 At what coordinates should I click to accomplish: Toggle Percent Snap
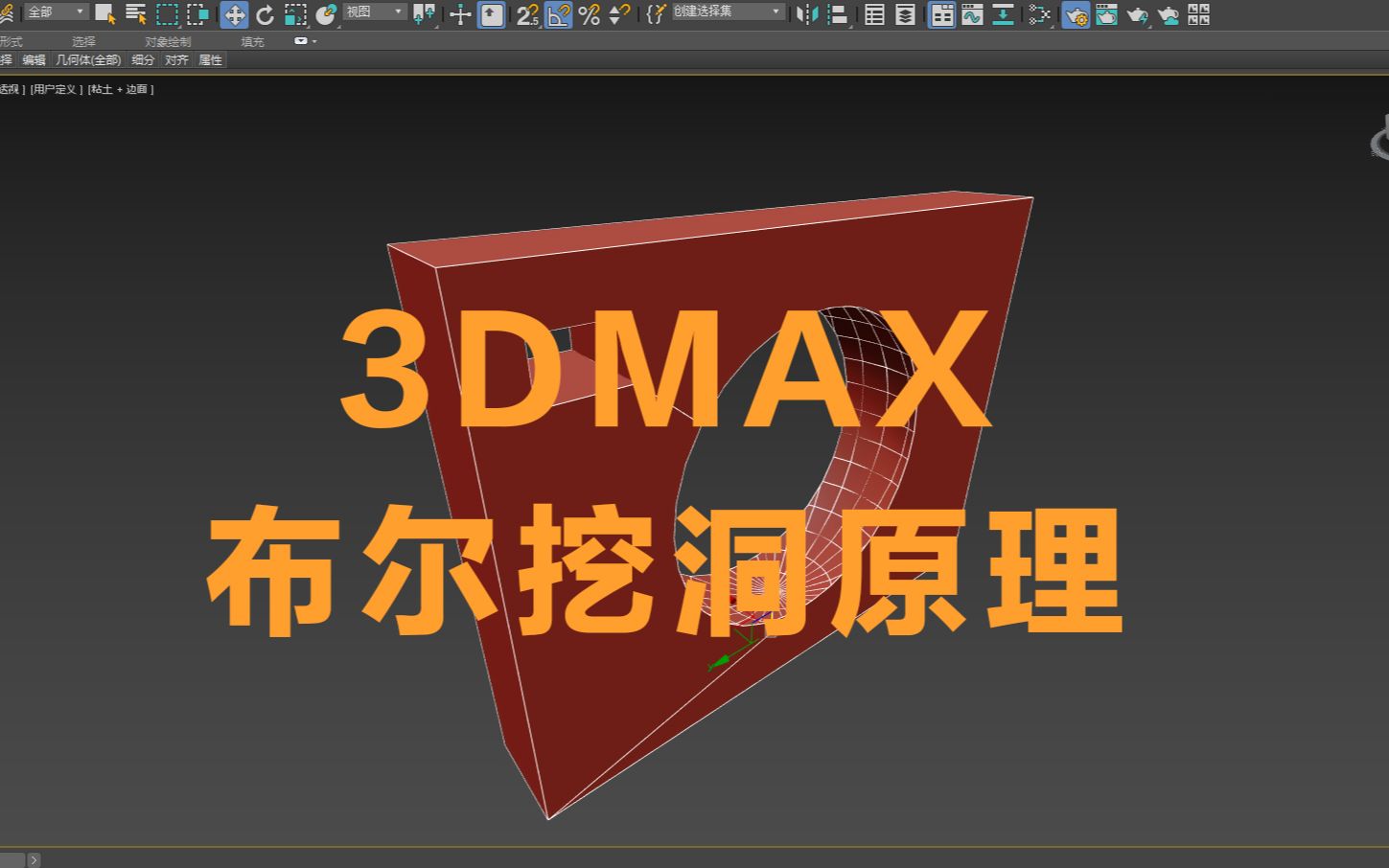pyautogui.click(x=589, y=13)
